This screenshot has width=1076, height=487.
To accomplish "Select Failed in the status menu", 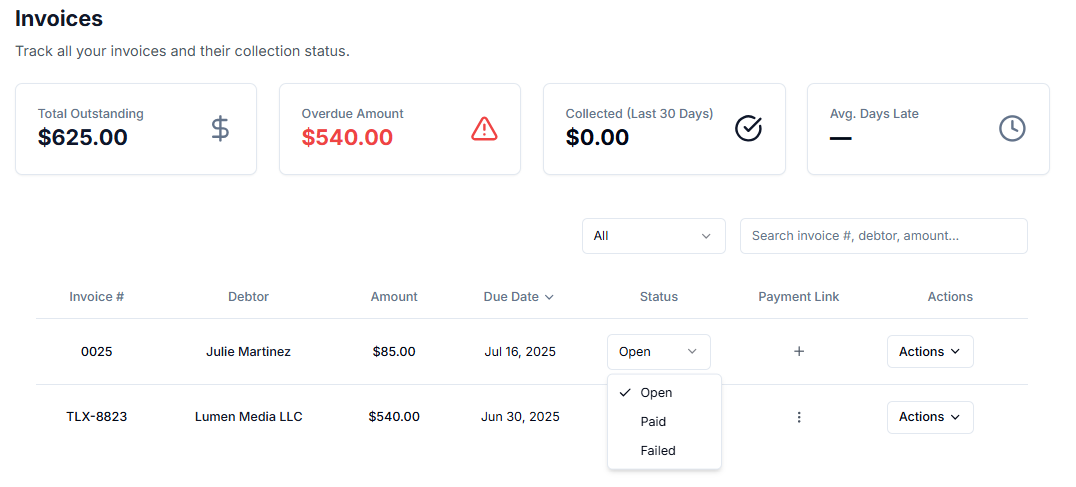I will tap(658, 451).
